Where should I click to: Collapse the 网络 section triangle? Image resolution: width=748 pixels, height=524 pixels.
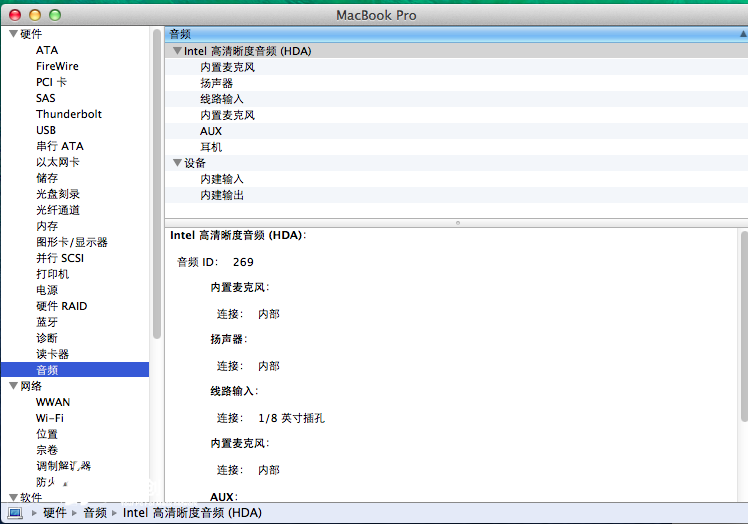13,386
